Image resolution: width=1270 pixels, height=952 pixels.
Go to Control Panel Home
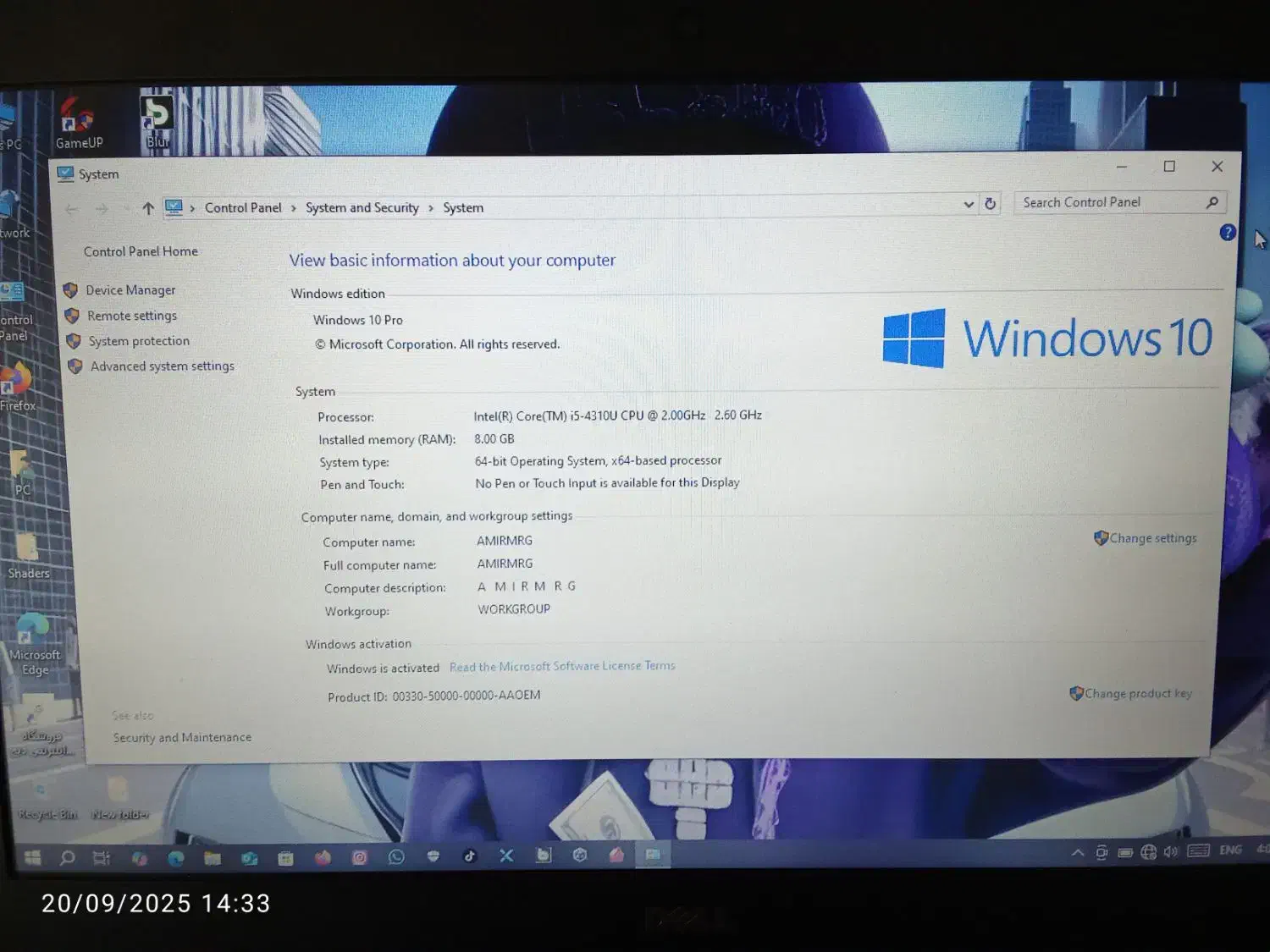141,251
